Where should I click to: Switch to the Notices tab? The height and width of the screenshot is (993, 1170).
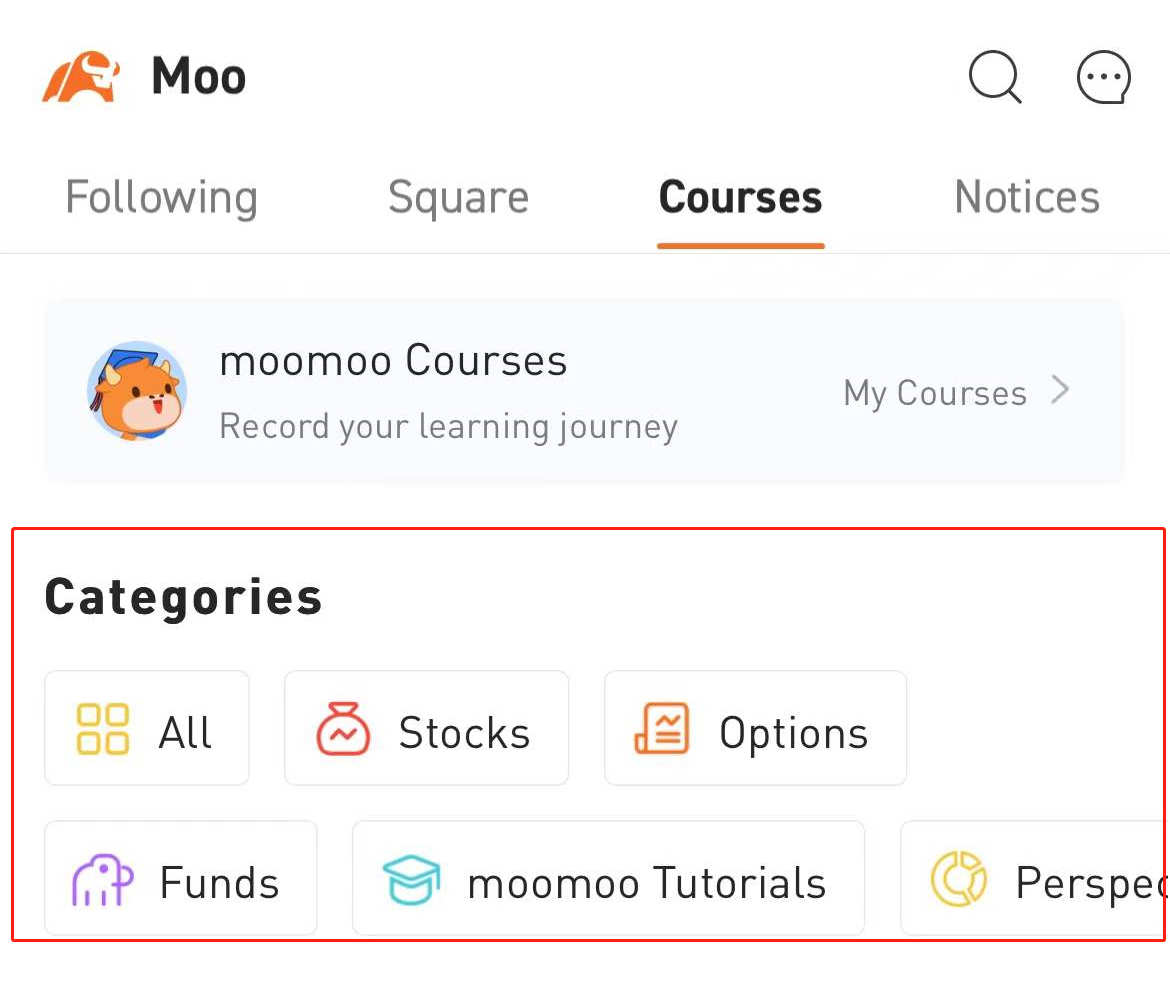click(x=1027, y=197)
